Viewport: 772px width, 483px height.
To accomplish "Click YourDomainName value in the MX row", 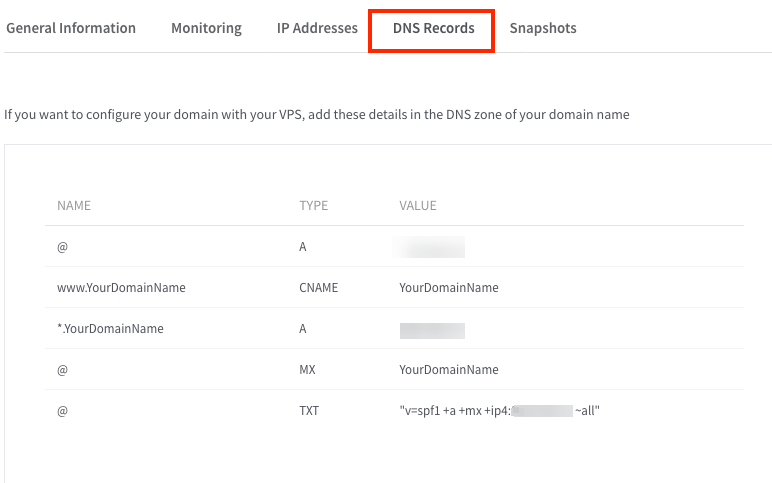I will 449,370.
